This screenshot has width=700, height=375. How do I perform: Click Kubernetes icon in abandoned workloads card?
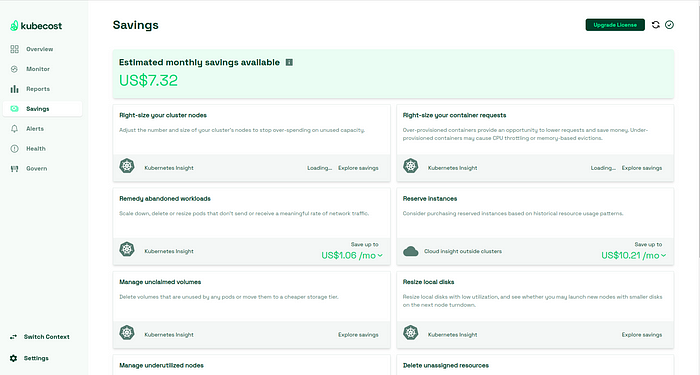pos(127,249)
